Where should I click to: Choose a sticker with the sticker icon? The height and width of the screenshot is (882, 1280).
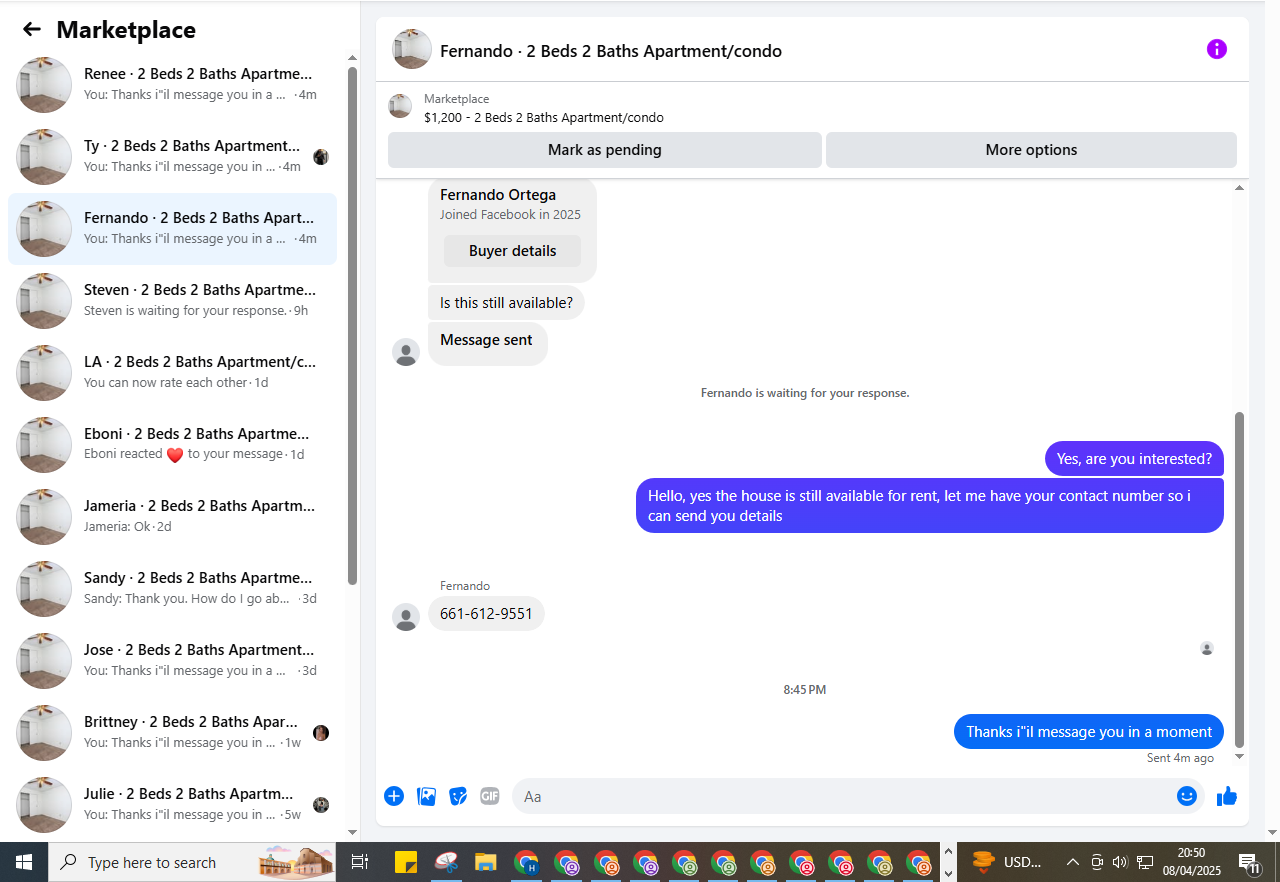458,796
